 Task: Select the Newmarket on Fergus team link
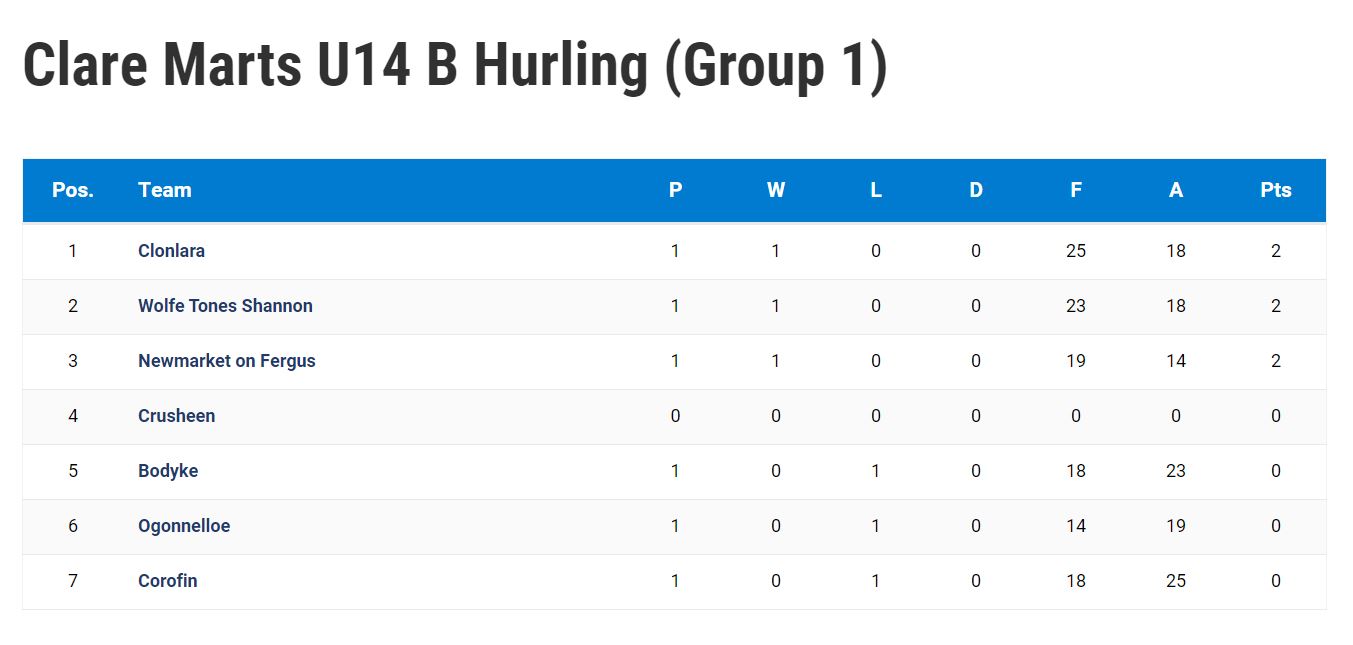tap(227, 361)
